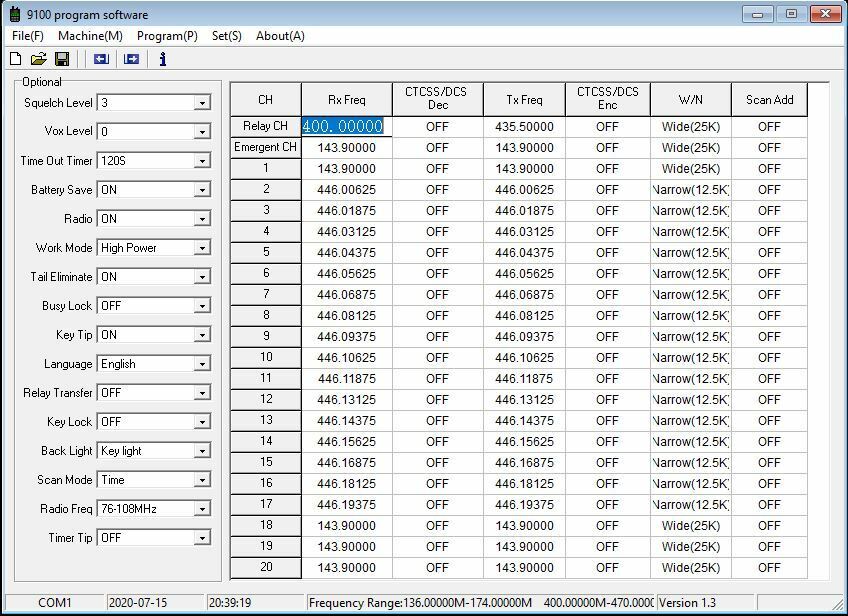Click the write-to-radio right arrow icon
Viewport: 848px width, 616px height.
coord(131,59)
